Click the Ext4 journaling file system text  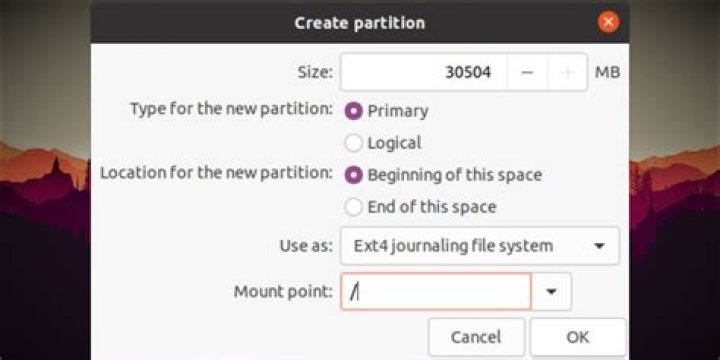tap(453, 246)
